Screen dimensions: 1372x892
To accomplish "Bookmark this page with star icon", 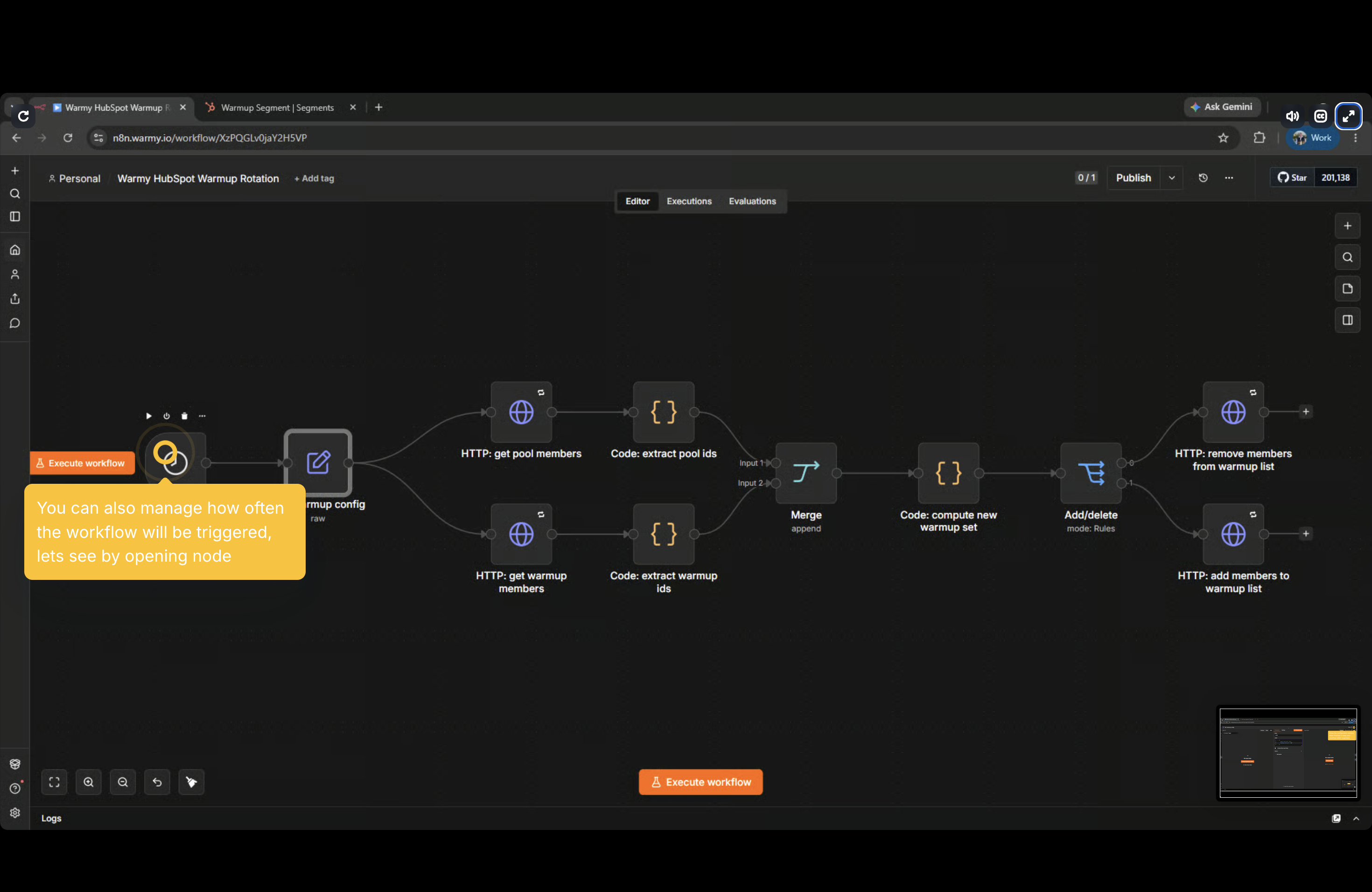I will (x=1223, y=138).
